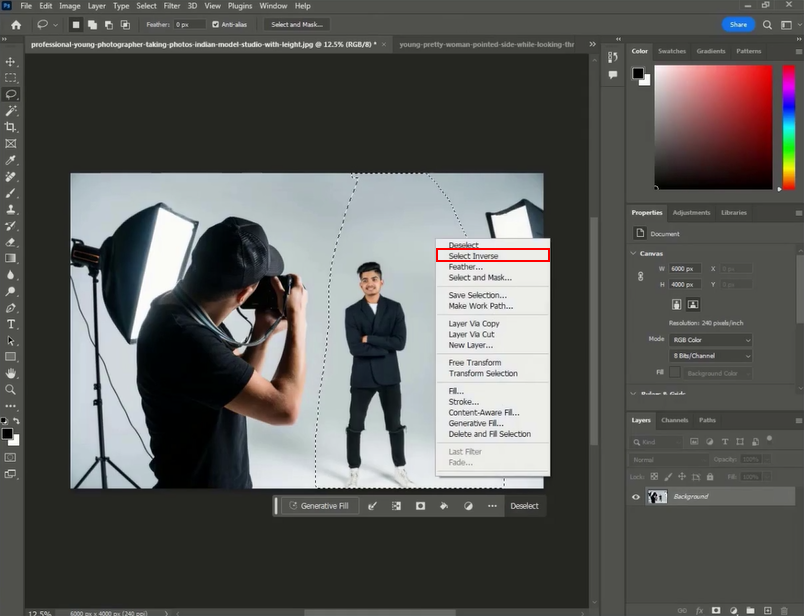This screenshot has width=804, height=616.
Task: Show hidden document tabs chevron
Action: click(x=592, y=45)
